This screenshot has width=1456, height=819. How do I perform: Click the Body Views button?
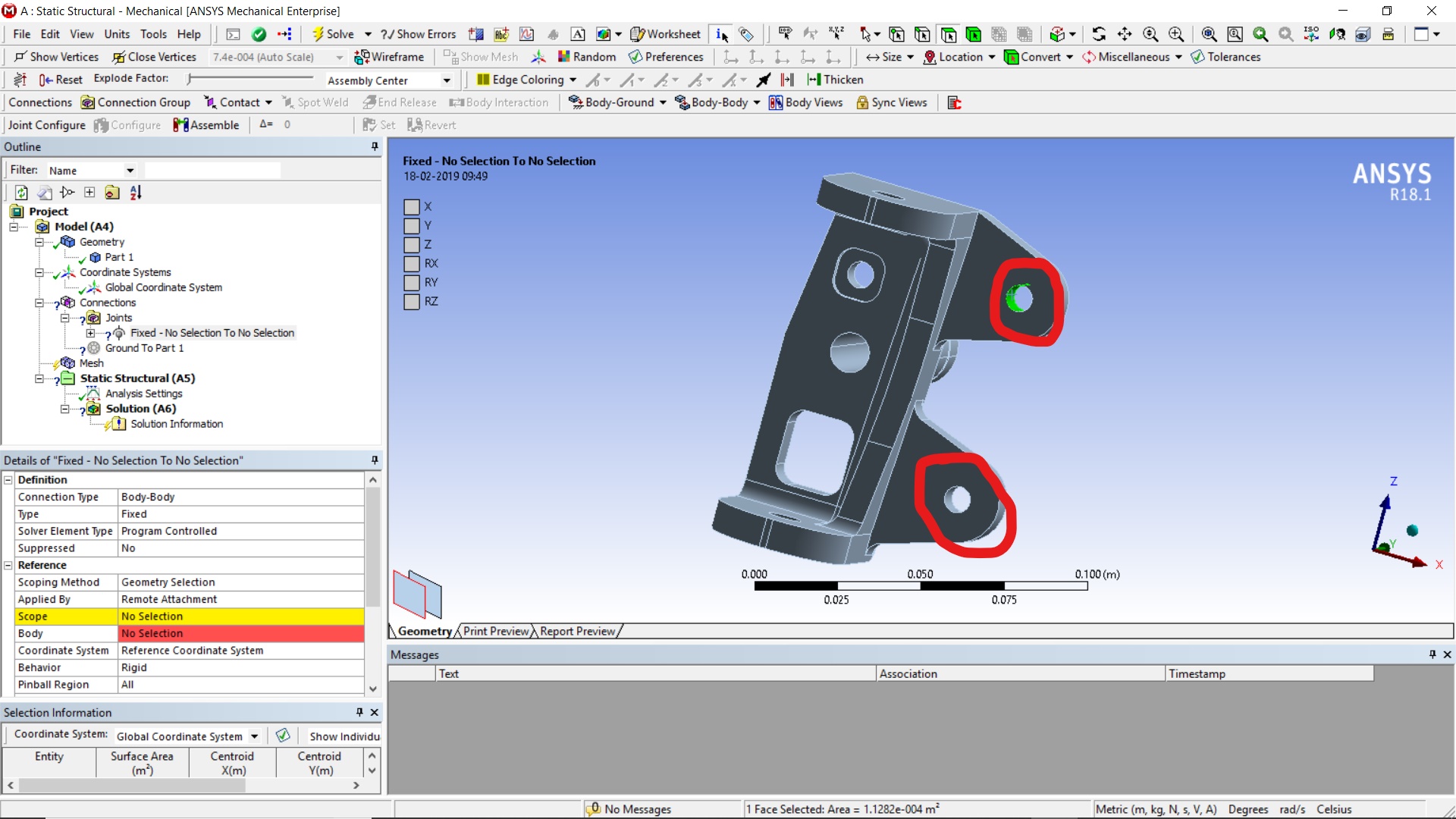(805, 102)
